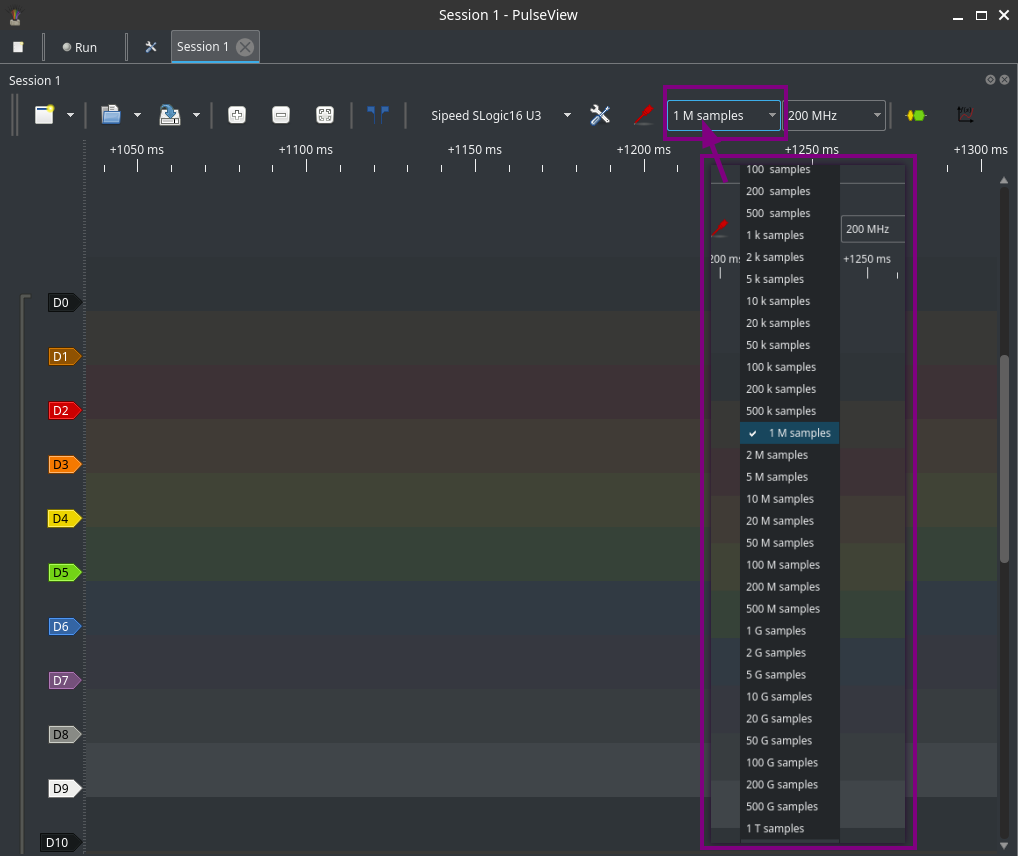Add protocol decoder with green-yellow icon
The height and width of the screenshot is (856, 1018).
point(915,115)
